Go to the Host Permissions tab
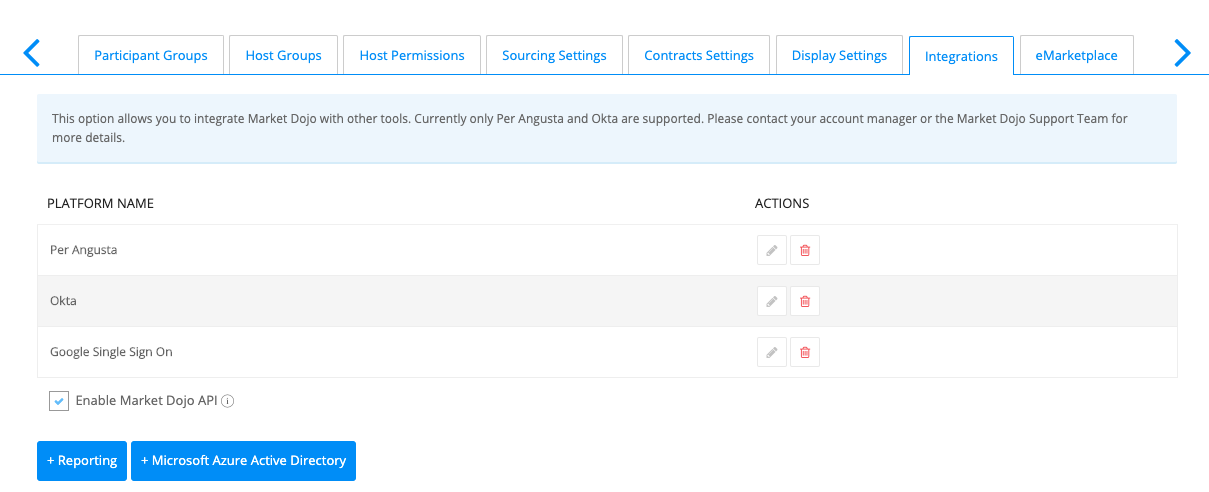Screen dimensions: 1209x492 click(412, 55)
